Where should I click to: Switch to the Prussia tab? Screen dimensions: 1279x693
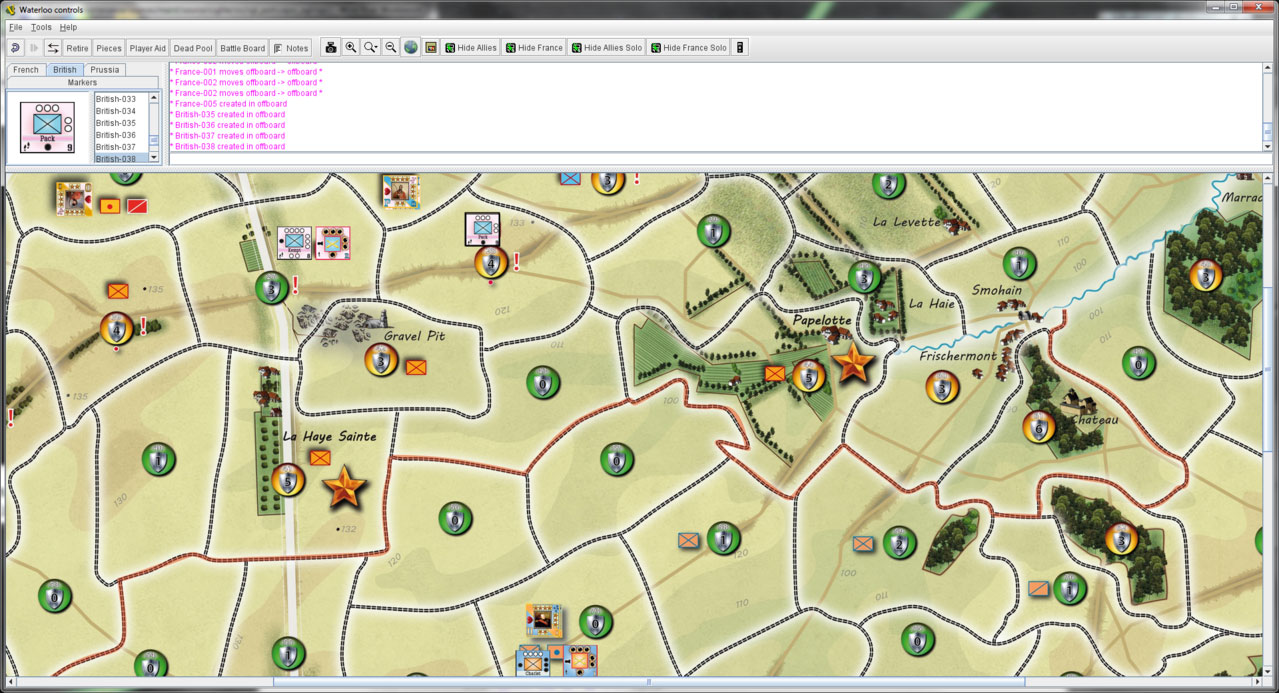[105, 70]
